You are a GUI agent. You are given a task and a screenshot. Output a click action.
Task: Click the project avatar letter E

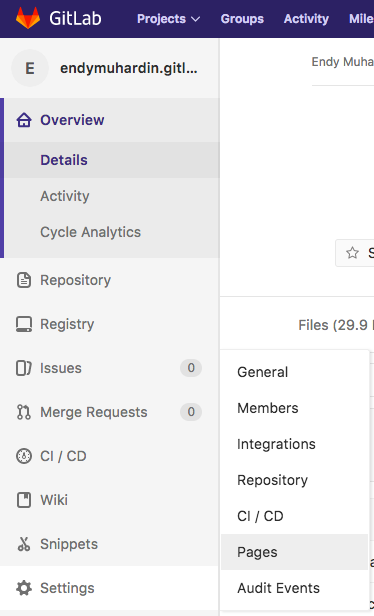[30, 68]
